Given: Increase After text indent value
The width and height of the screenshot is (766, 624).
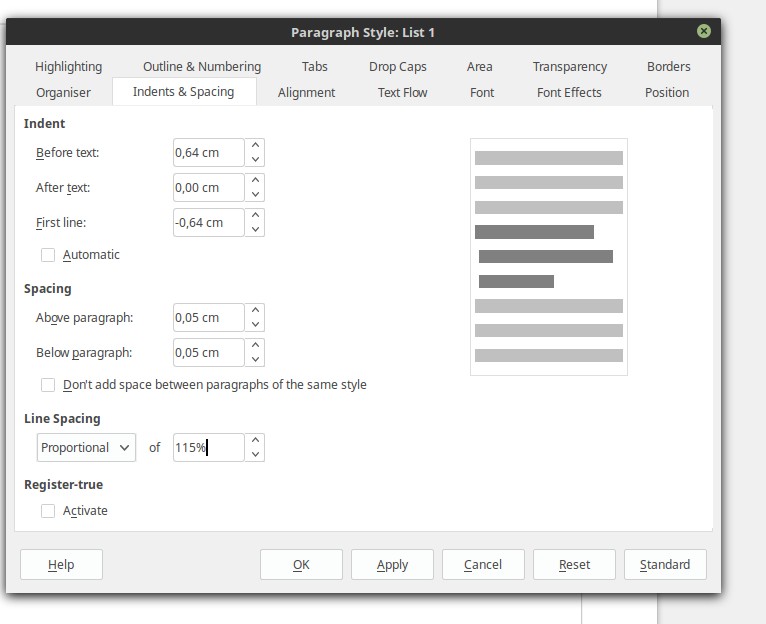Looking at the screenshot, I should (x=255, y=180).
